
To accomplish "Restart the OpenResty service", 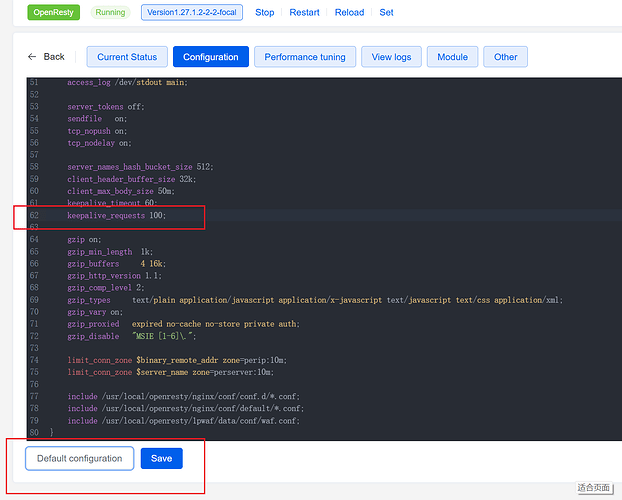I will (304, 12).
